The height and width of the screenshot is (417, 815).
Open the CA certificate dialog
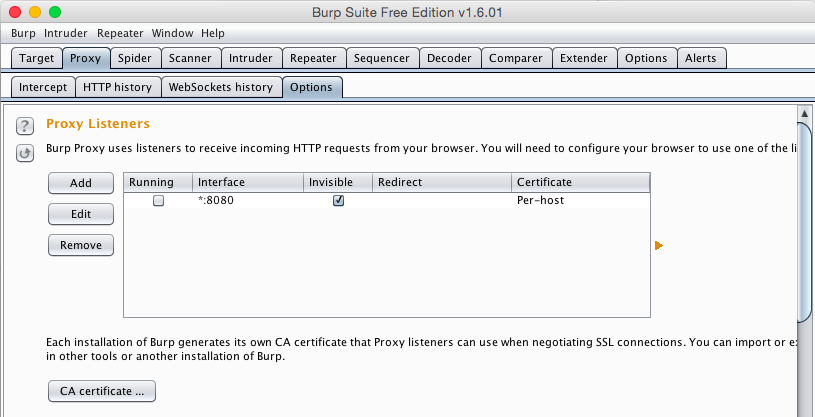pos(101,391)
